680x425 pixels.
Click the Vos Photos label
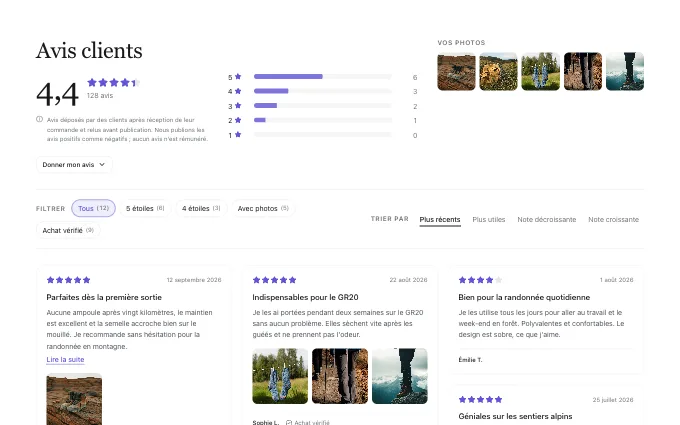click(x=461, y=42)
